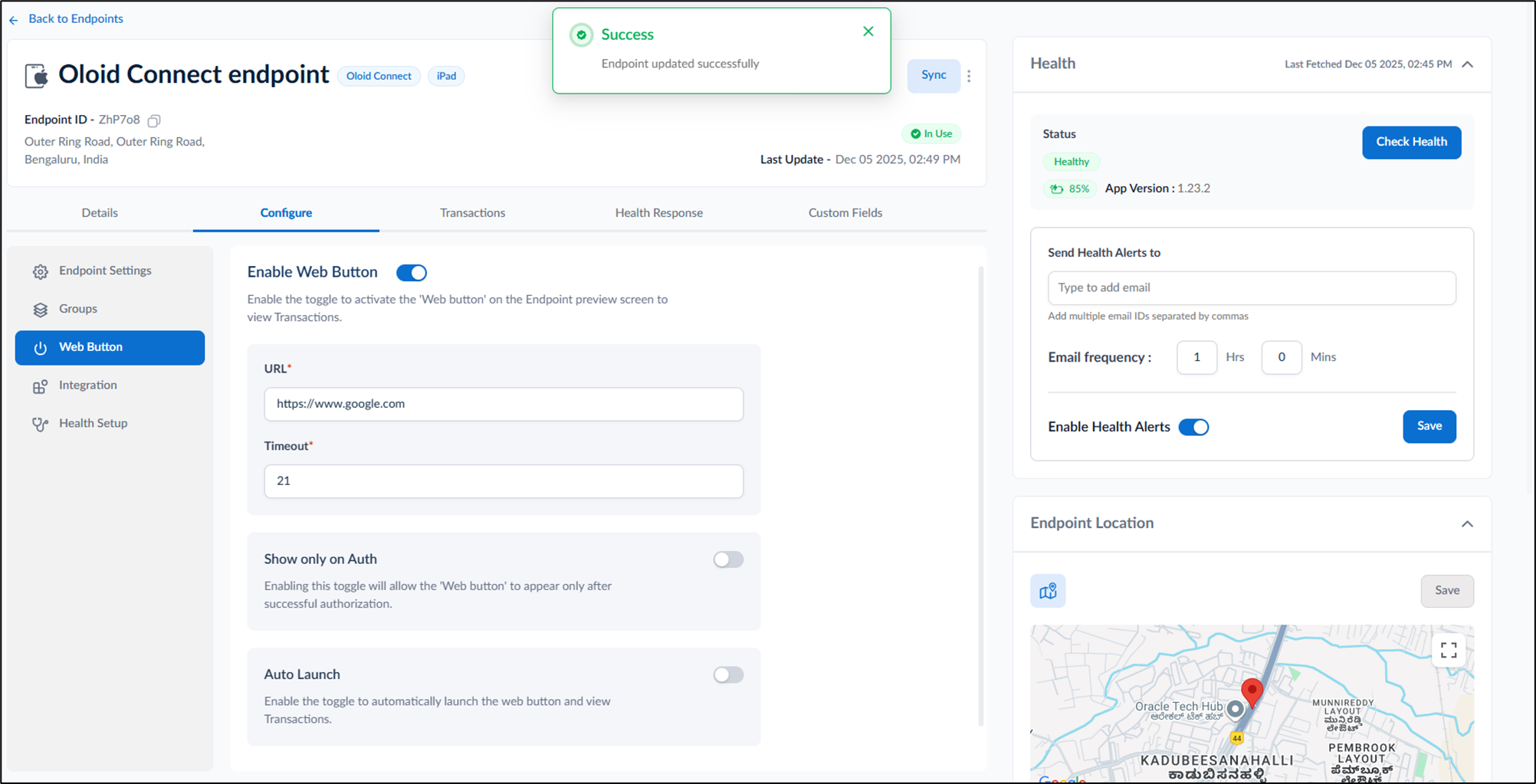
Task: Switch to the Details tab
Action: tap(100, 213)
